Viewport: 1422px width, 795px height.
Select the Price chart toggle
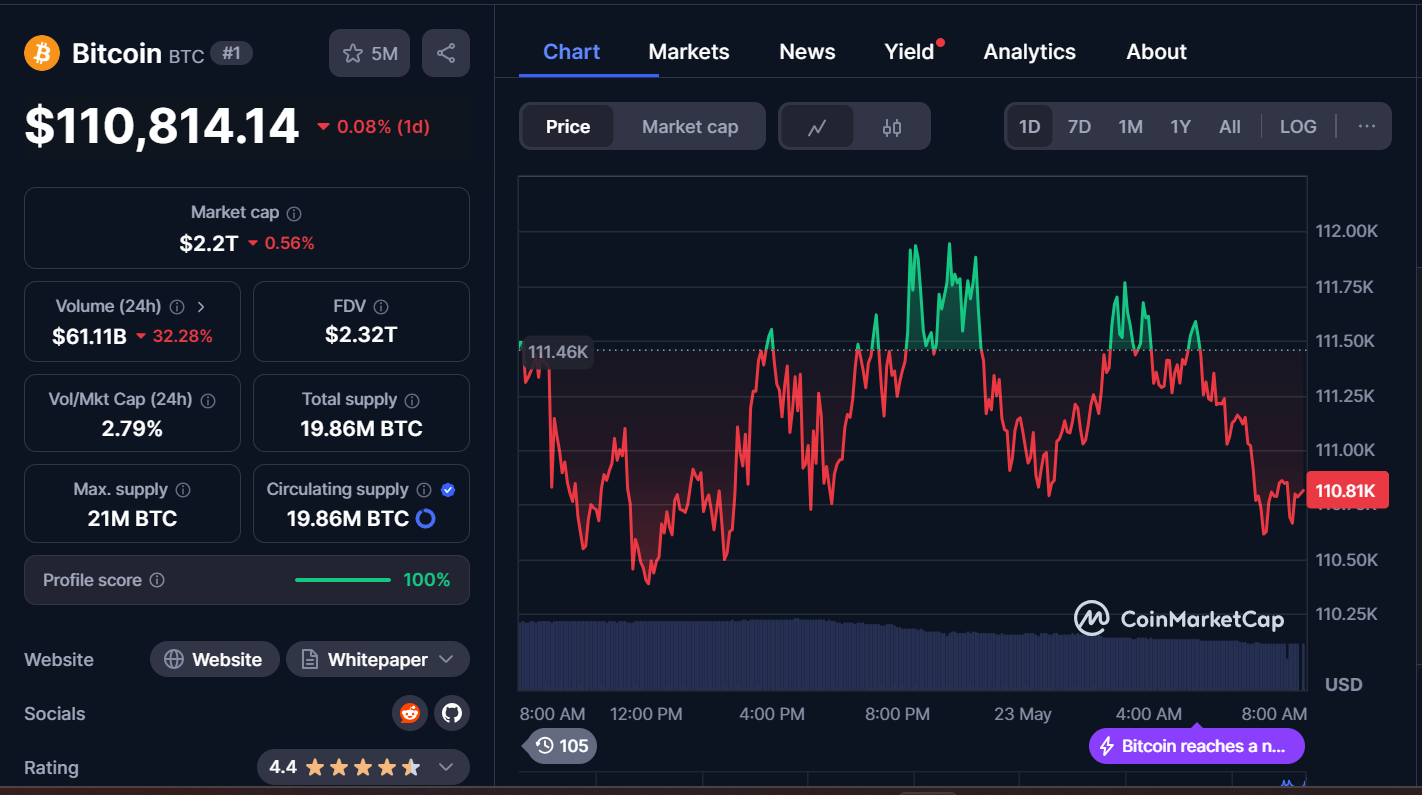(568, 127)
